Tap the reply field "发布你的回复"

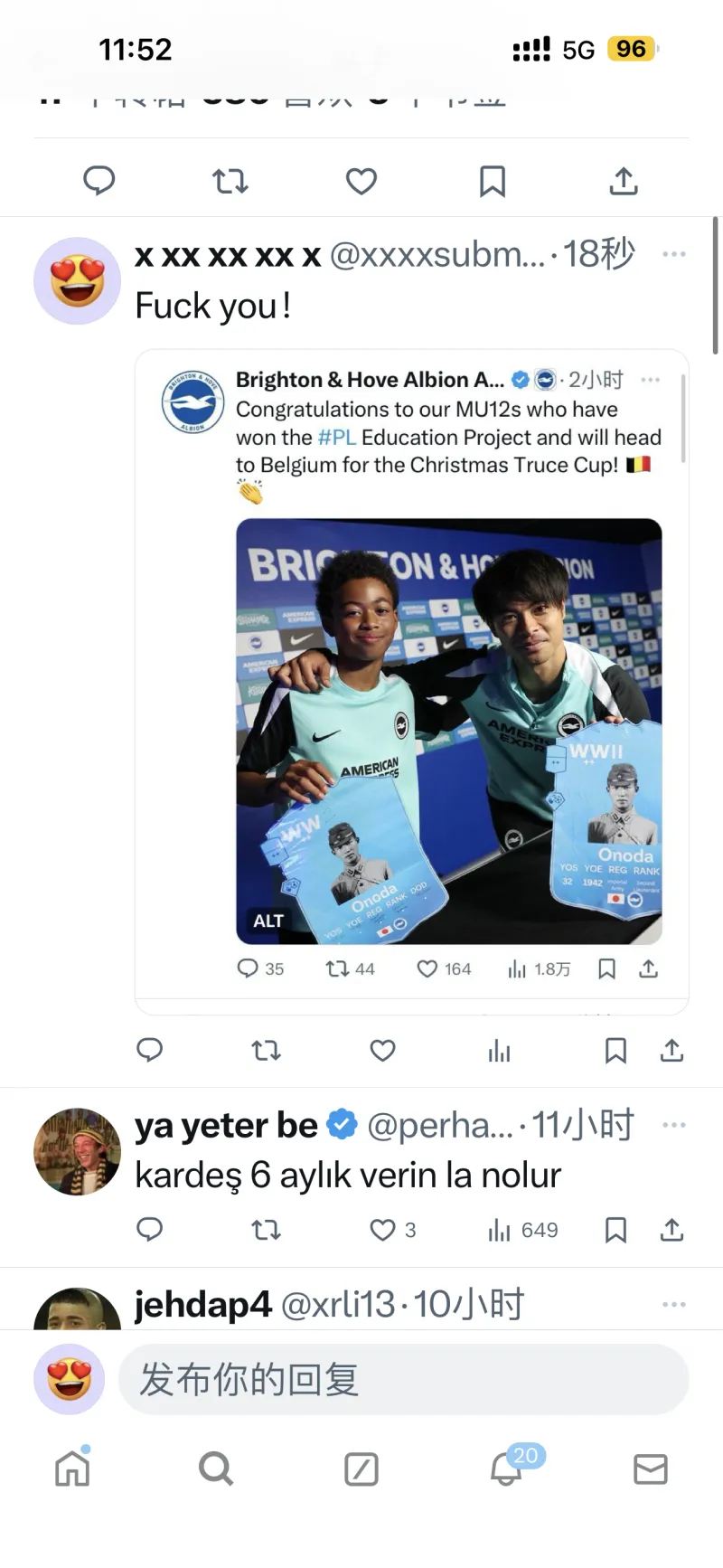click(x=403, y=1380)
